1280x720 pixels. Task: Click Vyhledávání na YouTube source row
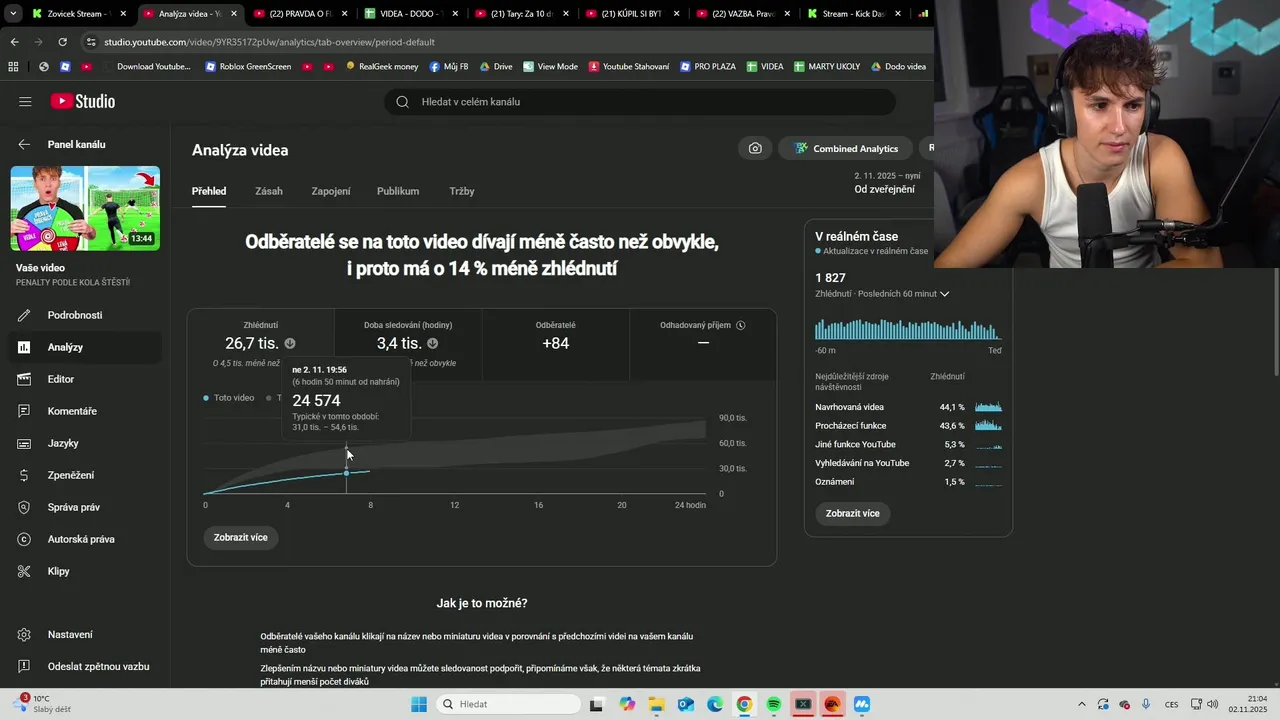point(908,463)
